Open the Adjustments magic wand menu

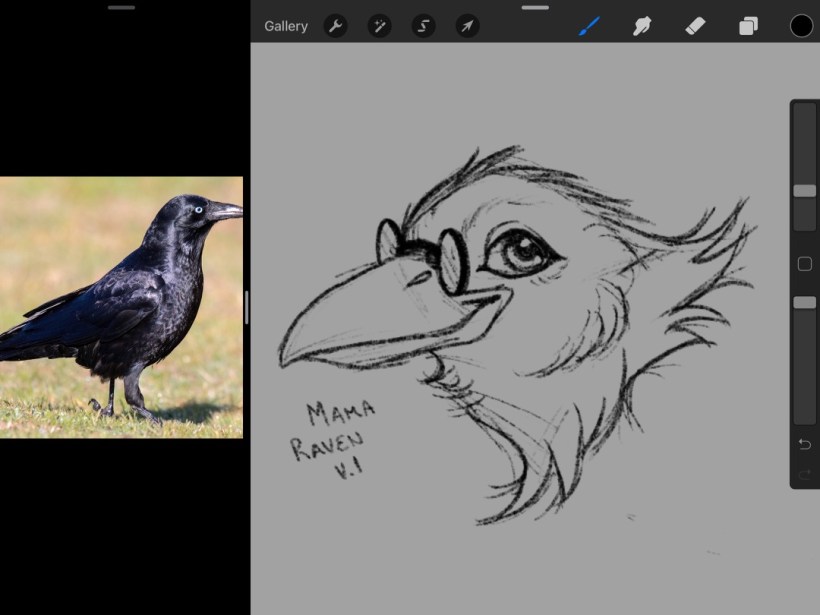click(380, 26)
